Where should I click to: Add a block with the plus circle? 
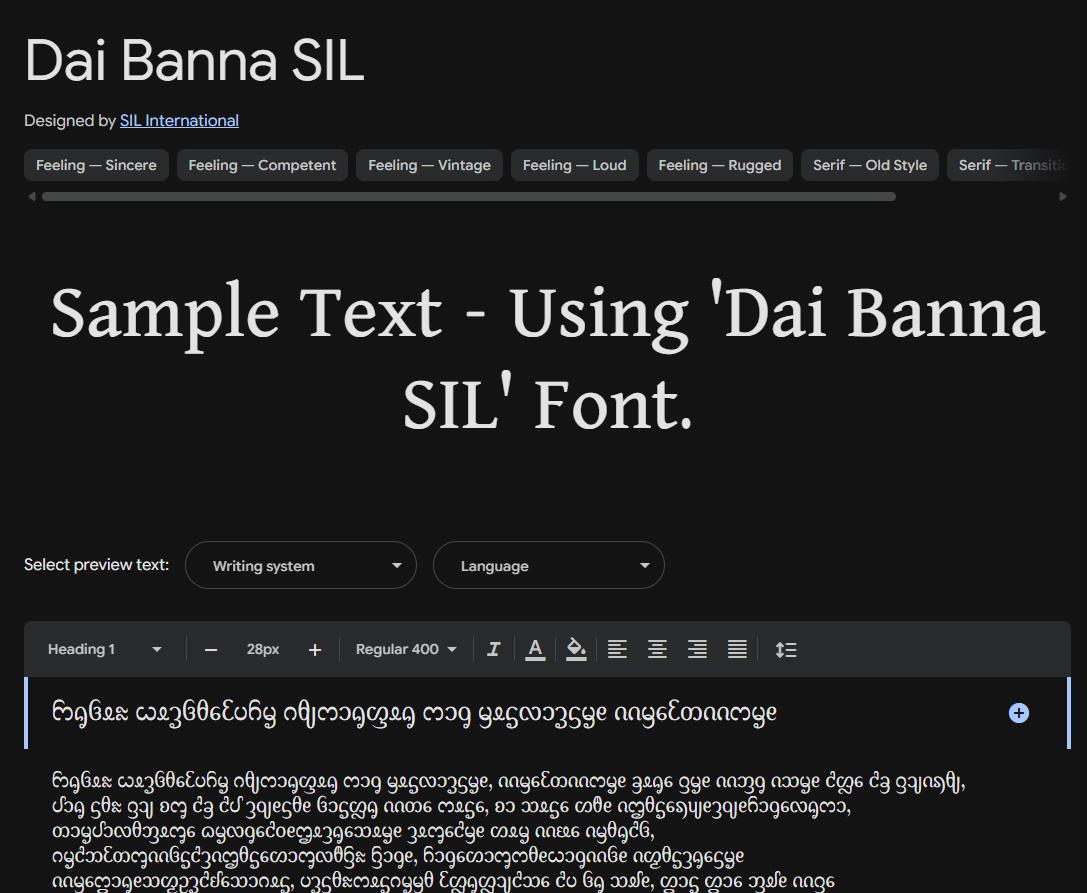click(1018, 713)
